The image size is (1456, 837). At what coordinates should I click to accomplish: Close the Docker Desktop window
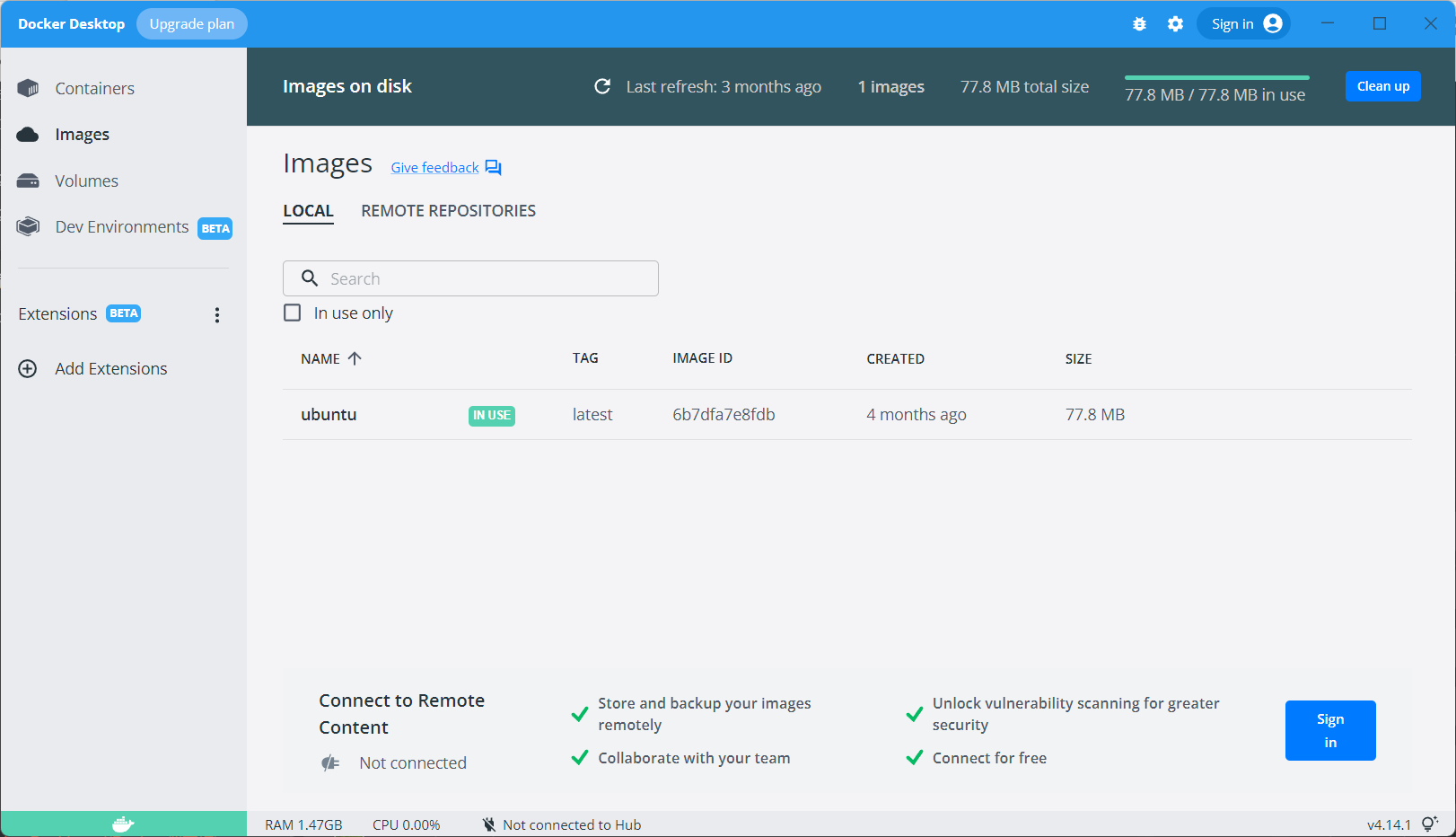(x=1431, y=24)
